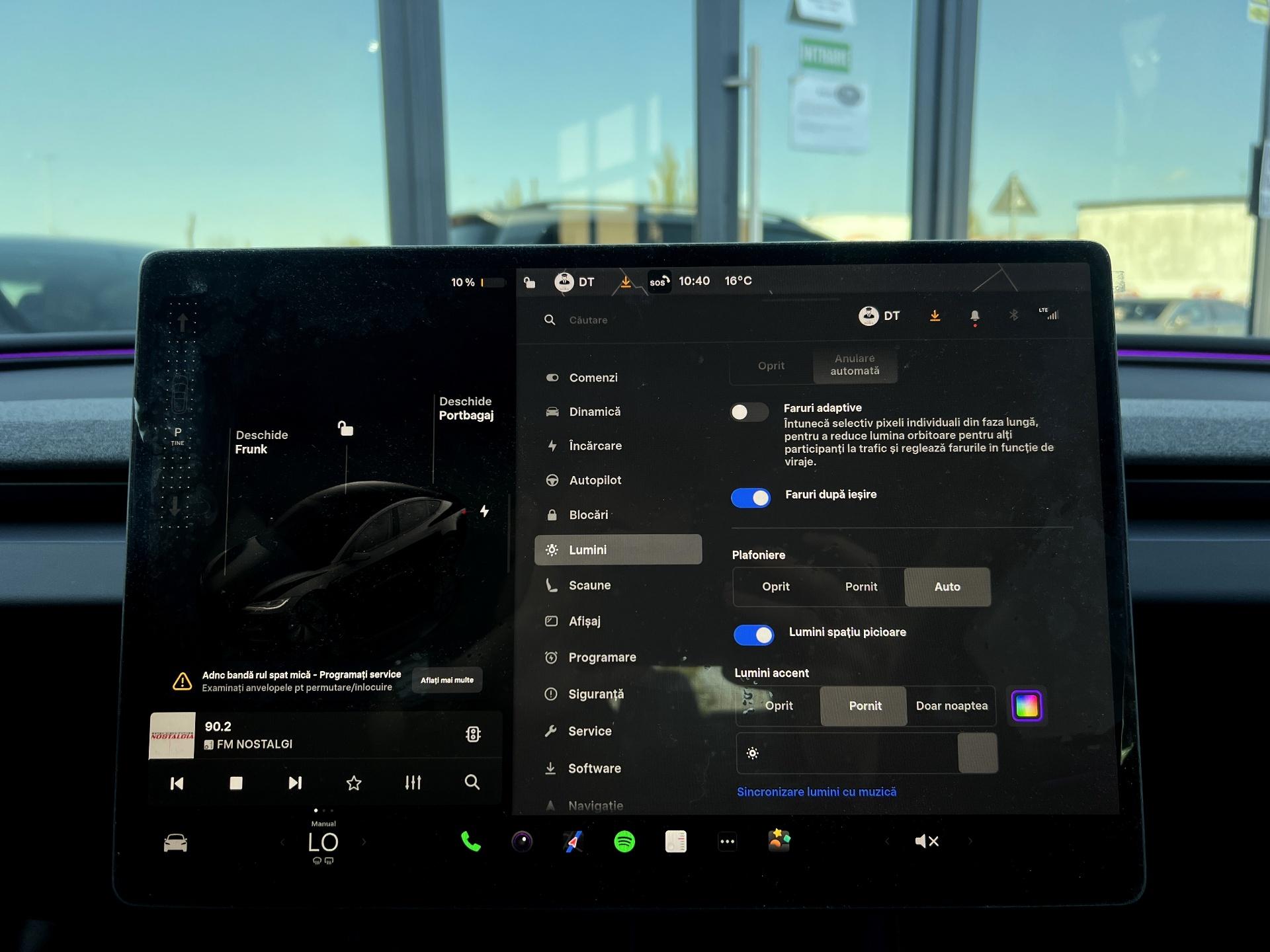Open the accent light color picker

tap(1027, 706)
